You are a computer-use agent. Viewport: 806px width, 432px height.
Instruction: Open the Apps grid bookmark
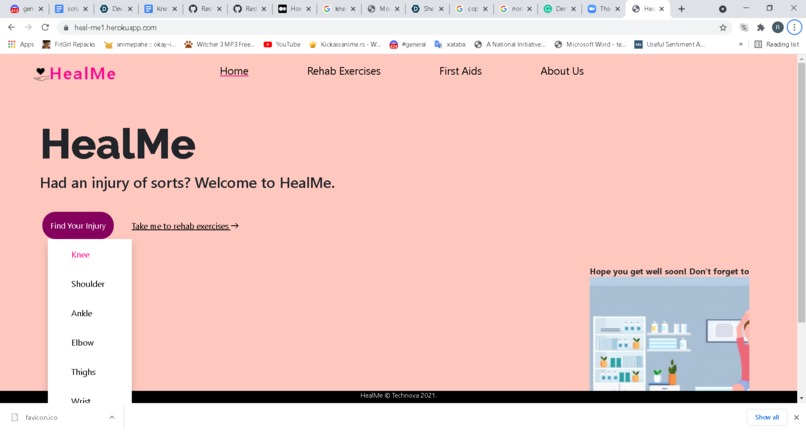21,45
